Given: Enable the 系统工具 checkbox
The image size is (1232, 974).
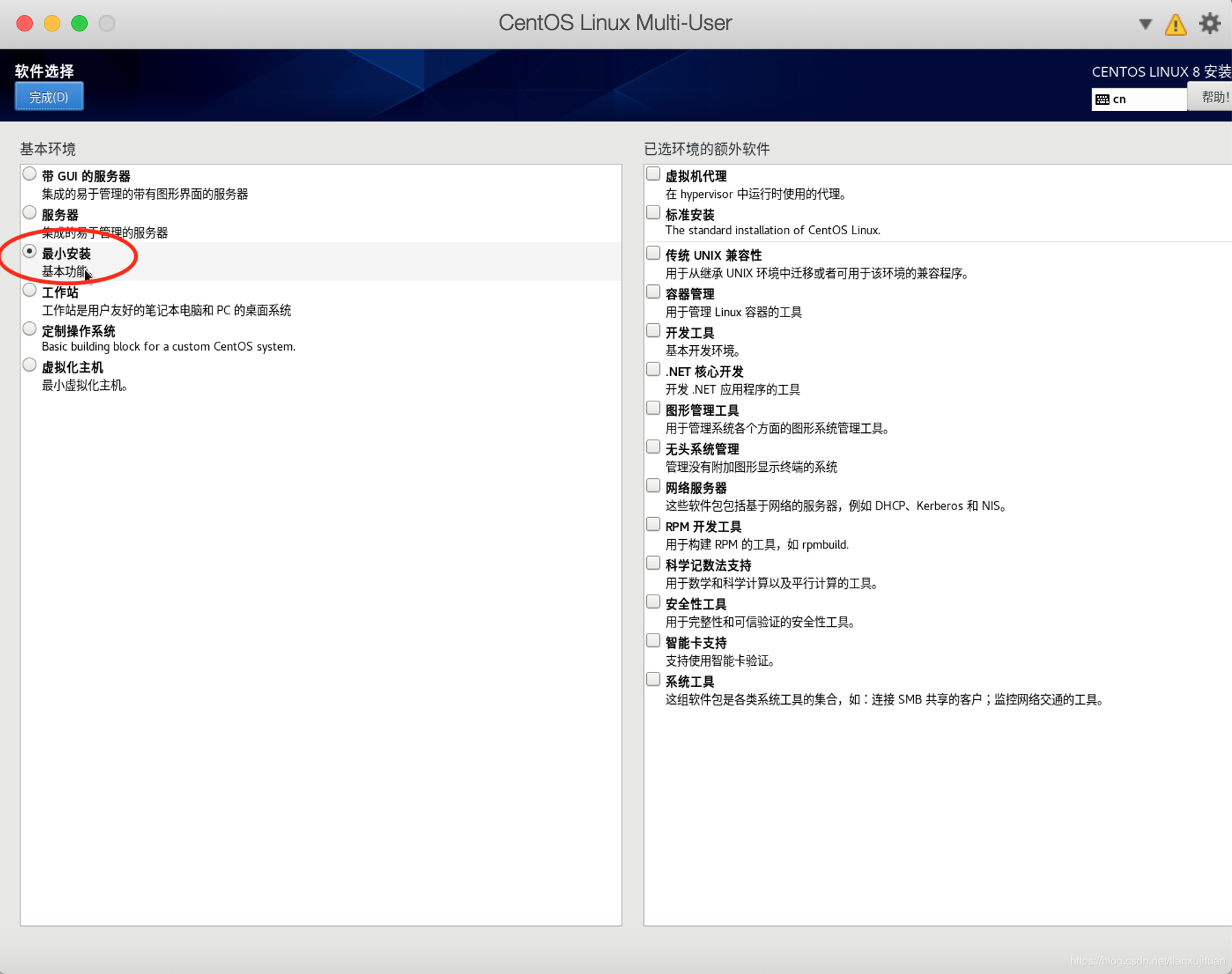Looking at the screenshot, I should click(653, 679).
